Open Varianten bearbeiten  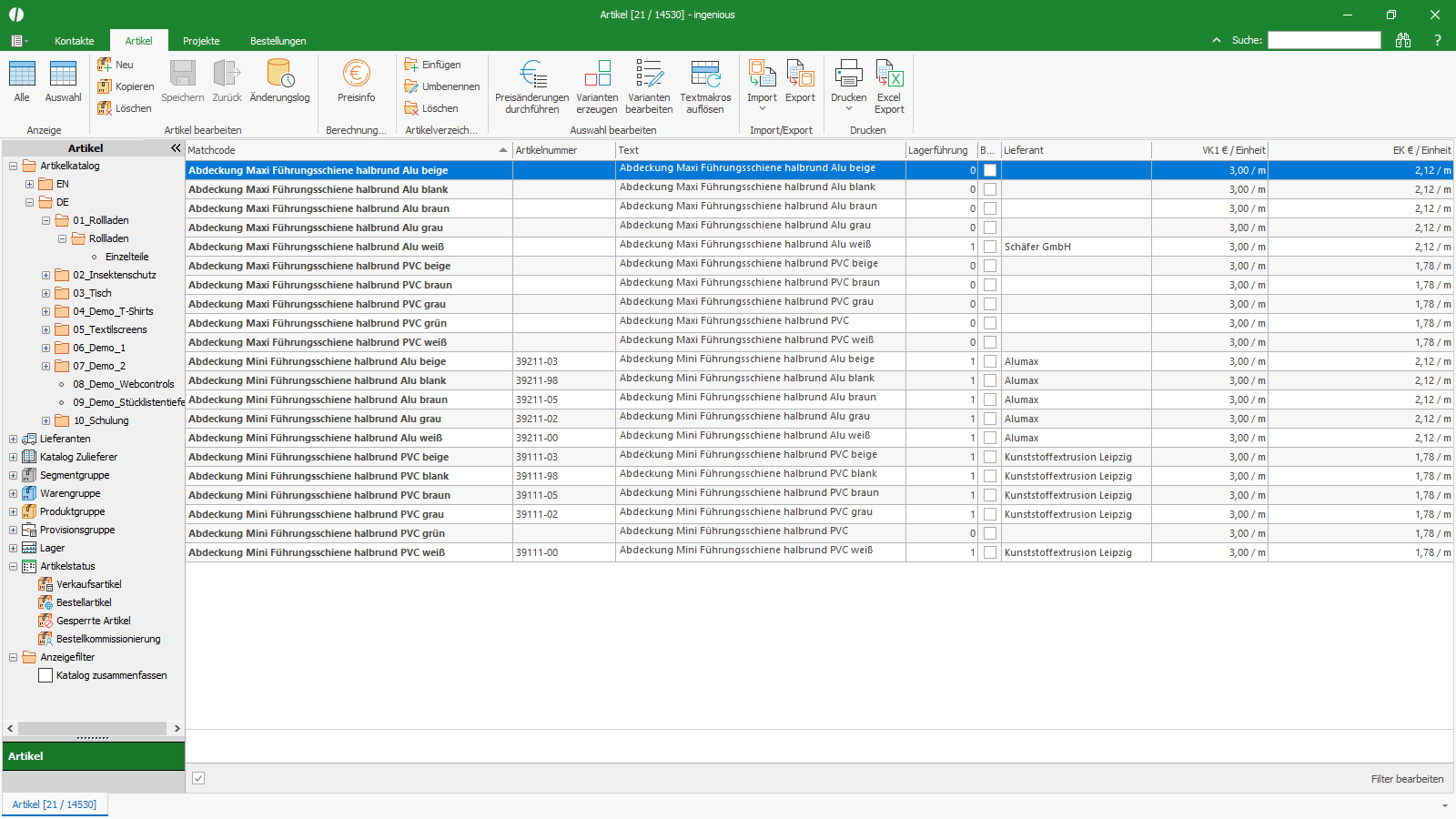tap(649, 87)
